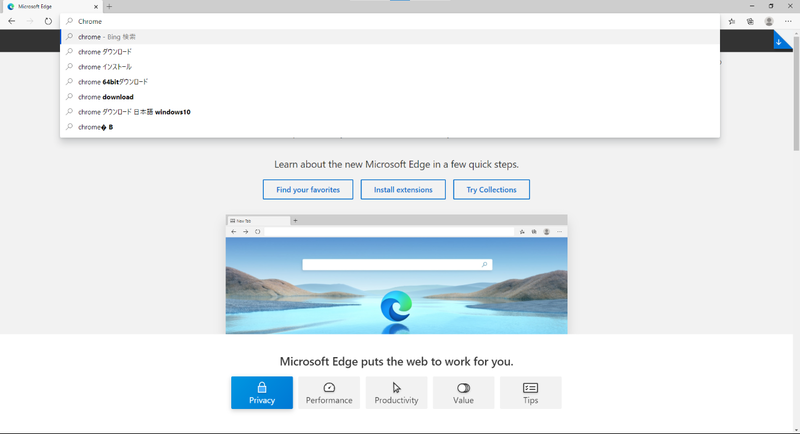Open the Favorites star icon
Viewport: 800px width, 434px height.
tap(732, 21)
